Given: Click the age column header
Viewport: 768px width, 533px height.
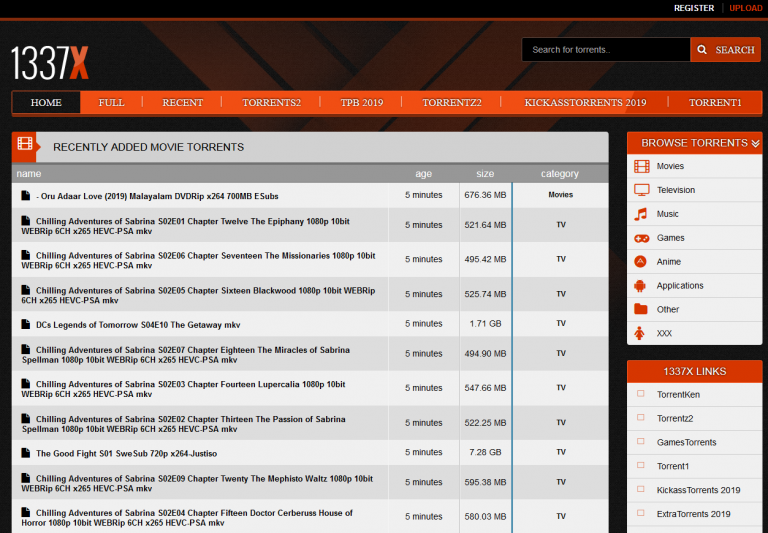Looking at the screenshot, I should [423, 173].
